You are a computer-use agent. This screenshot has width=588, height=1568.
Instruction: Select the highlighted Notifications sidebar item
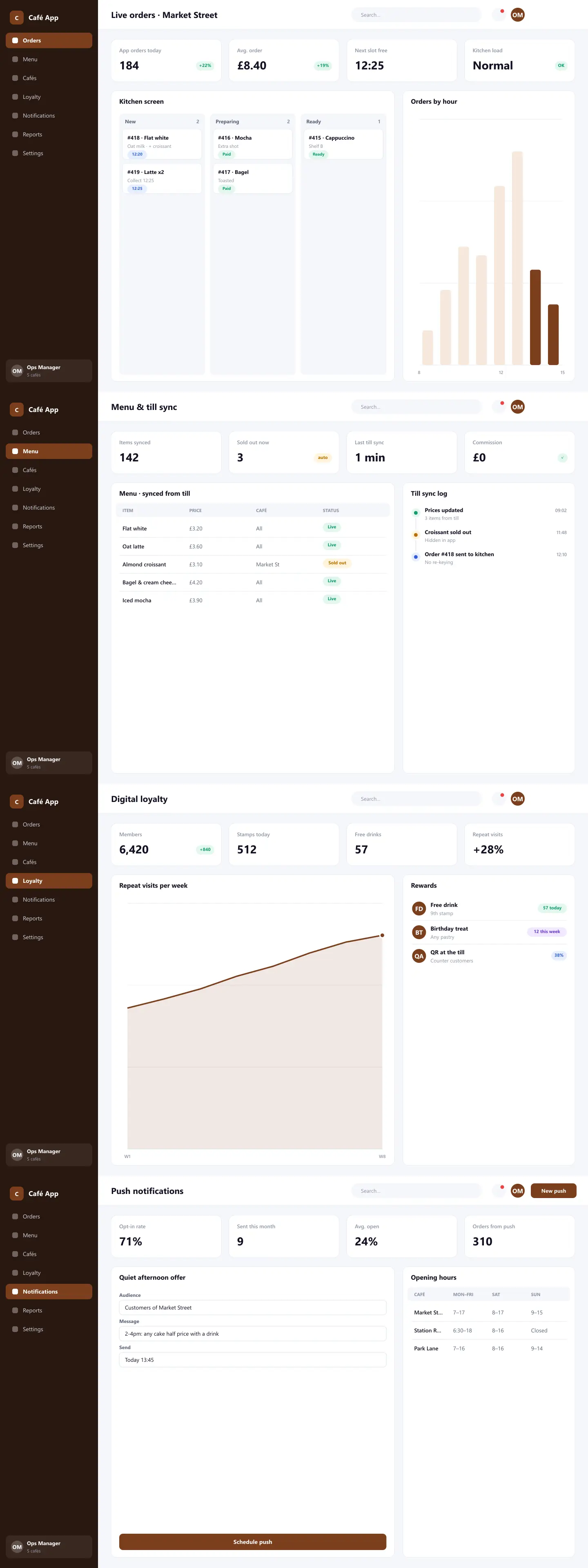tap(49, 1292)
